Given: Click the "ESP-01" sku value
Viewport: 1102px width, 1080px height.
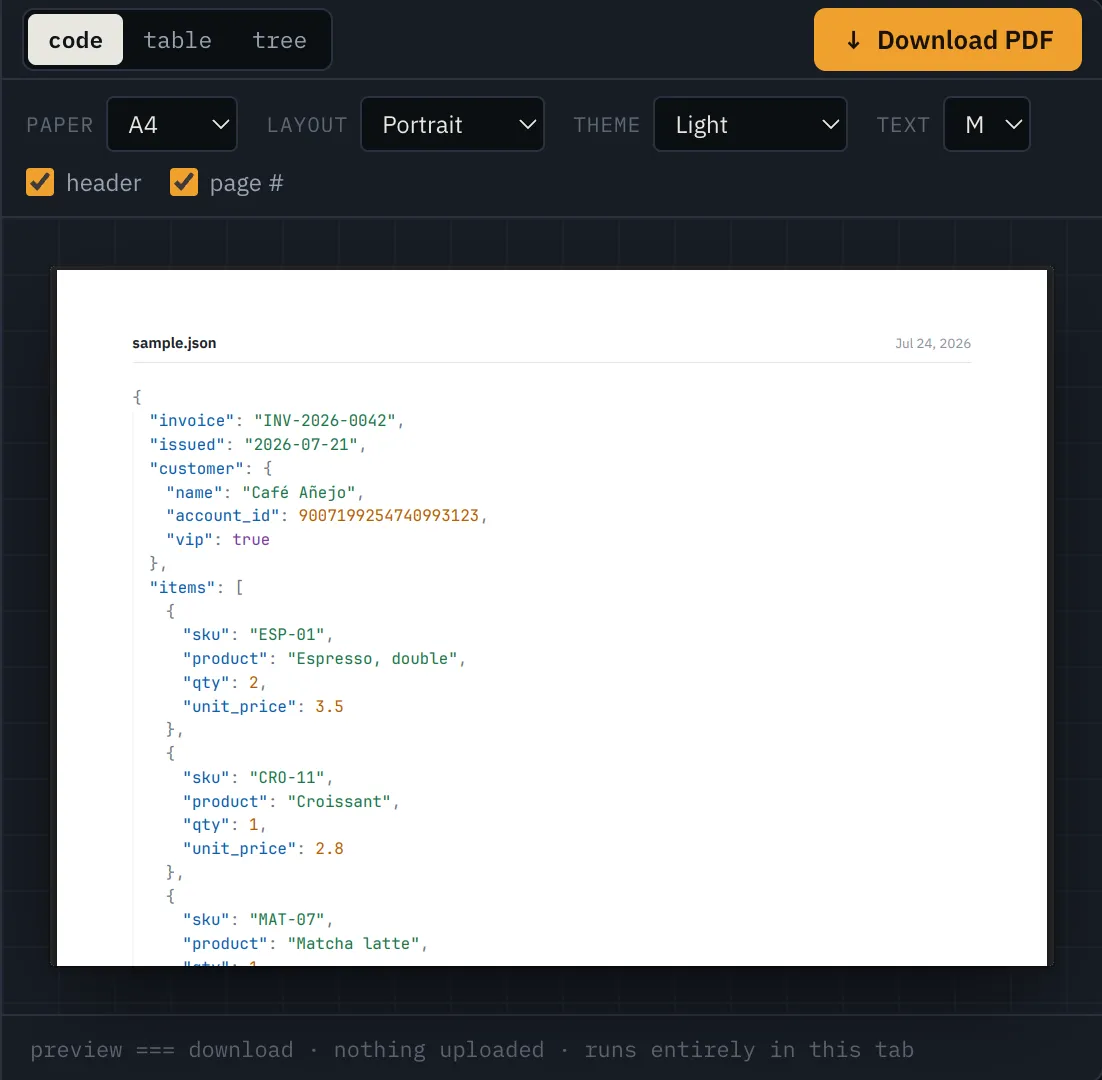Looking at the screenshot, I should [287, 635].
